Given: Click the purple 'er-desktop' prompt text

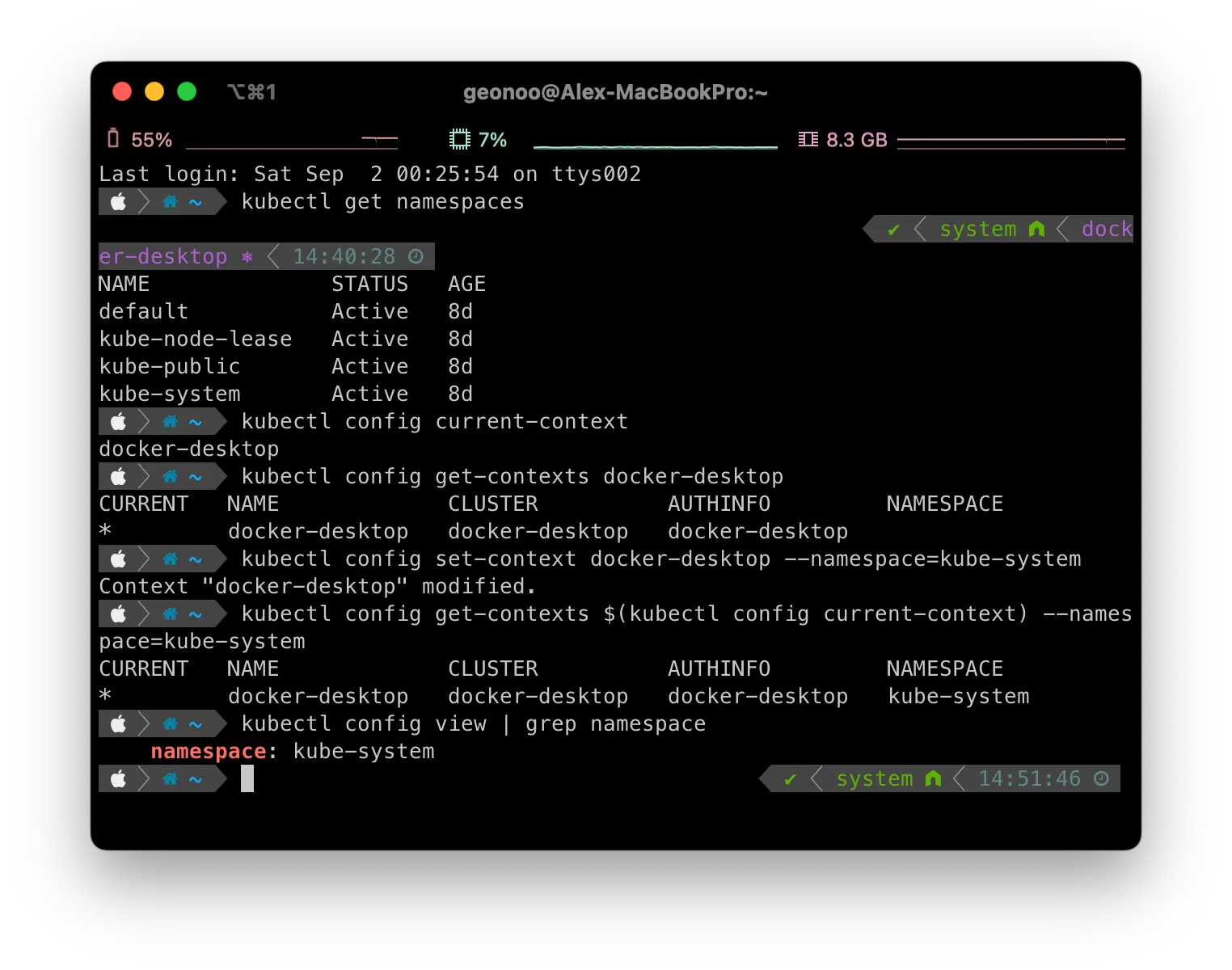Looking at the screenshot, I should click(162, 257).
